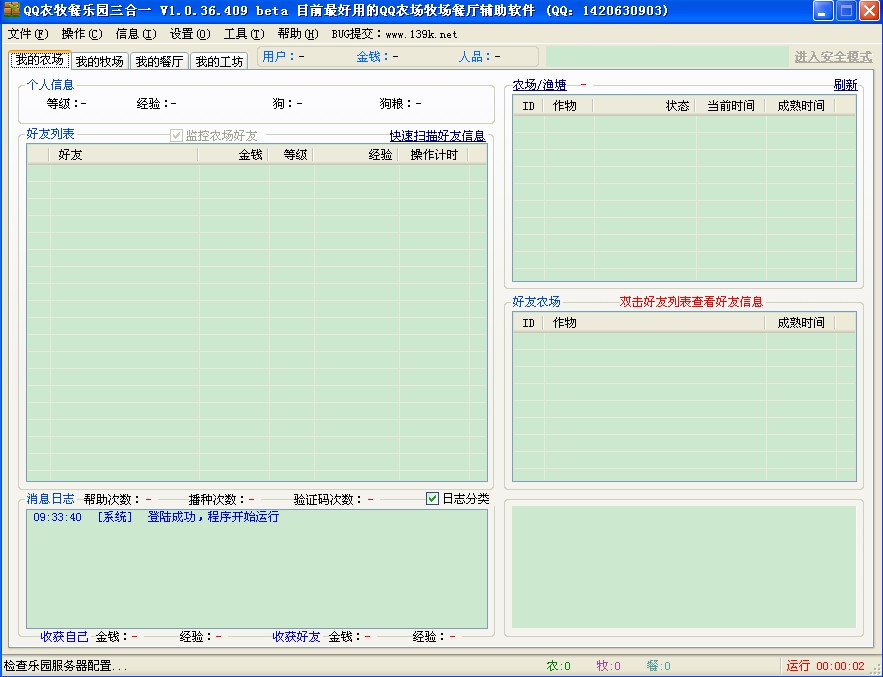The height and width of the screenshot is (677, 883).
Task: Click 刷新 link in farm panel
Action: tap(845, 85)
